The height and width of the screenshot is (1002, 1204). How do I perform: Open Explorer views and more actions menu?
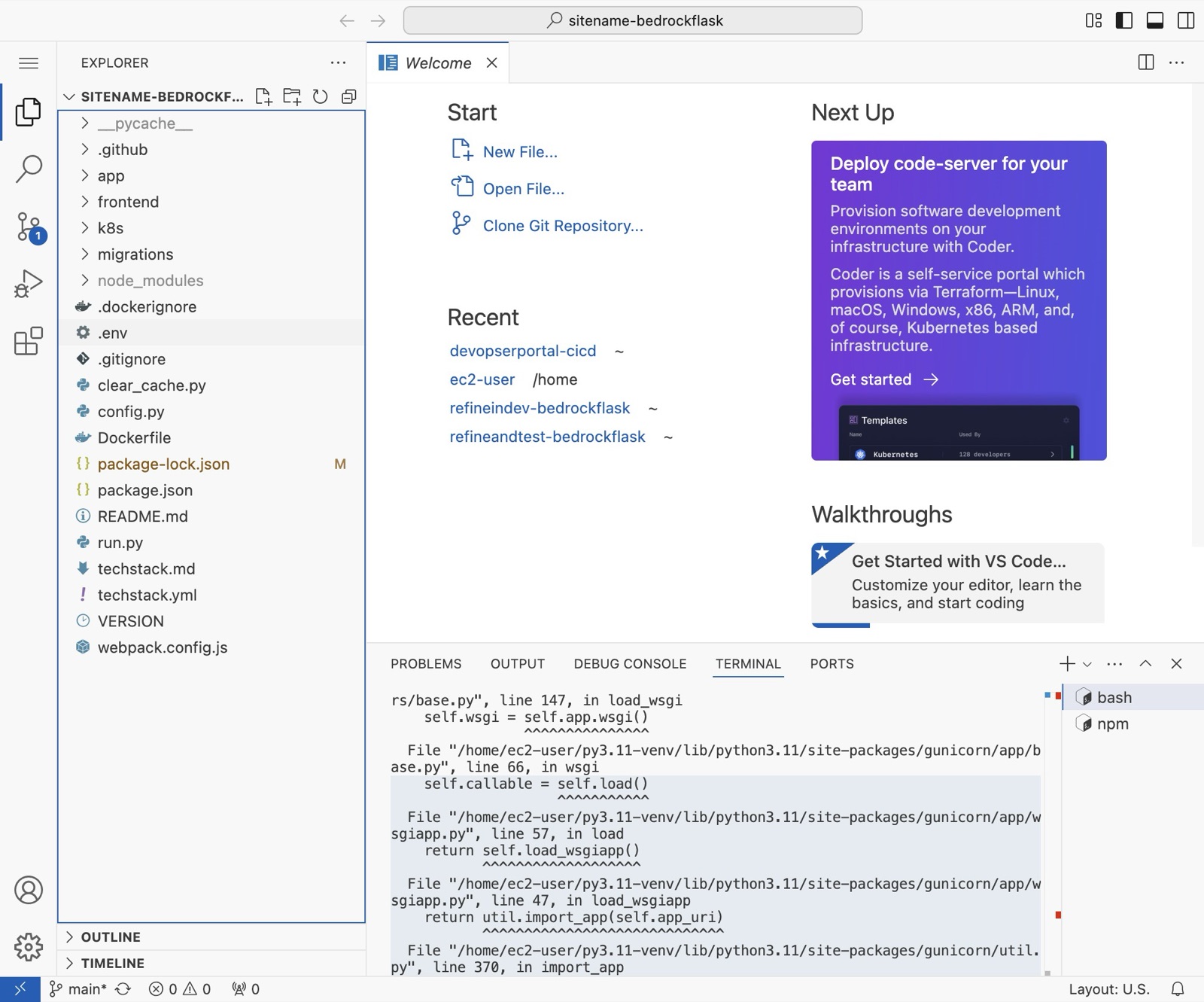coord(339,63)
